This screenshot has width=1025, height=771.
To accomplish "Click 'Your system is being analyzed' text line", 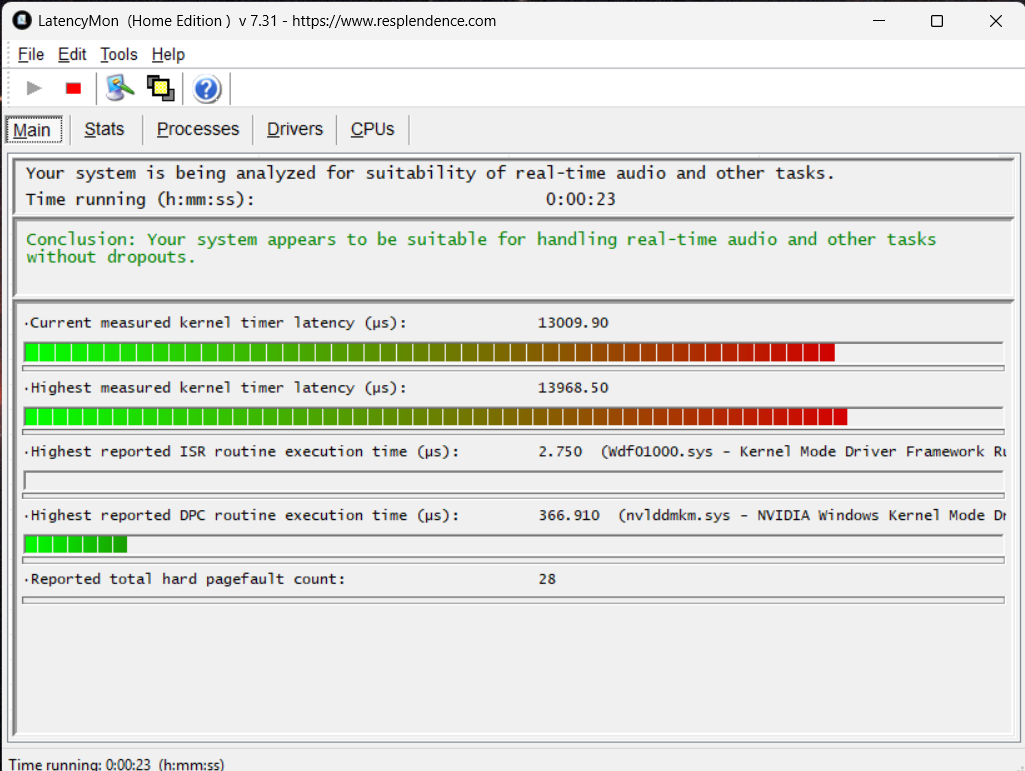I will point(430,173).
